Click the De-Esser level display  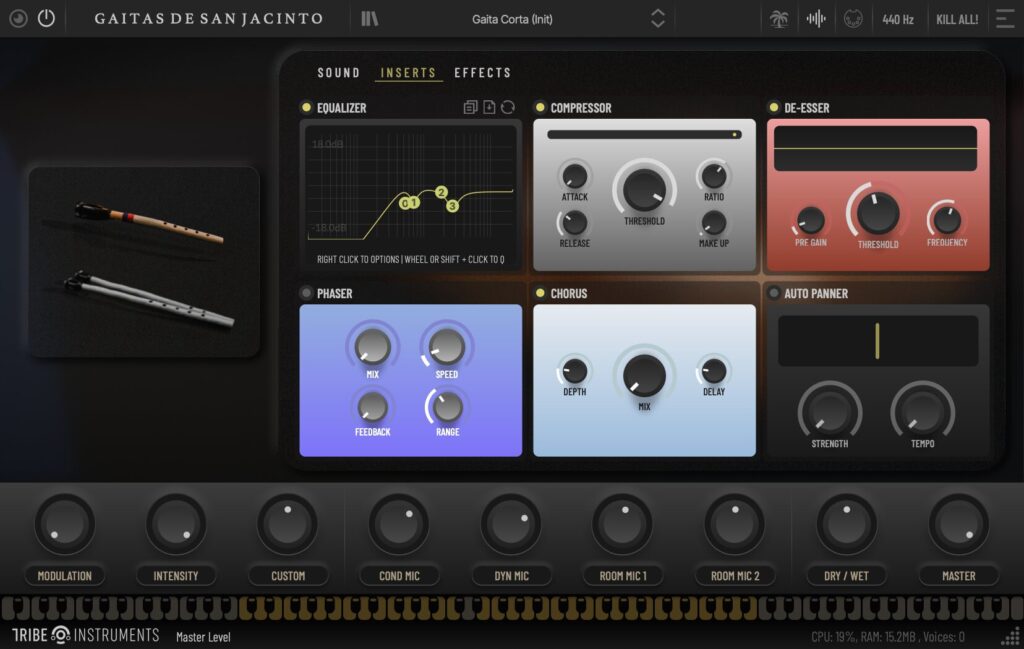pyautogui.click(x=875, y=149)
